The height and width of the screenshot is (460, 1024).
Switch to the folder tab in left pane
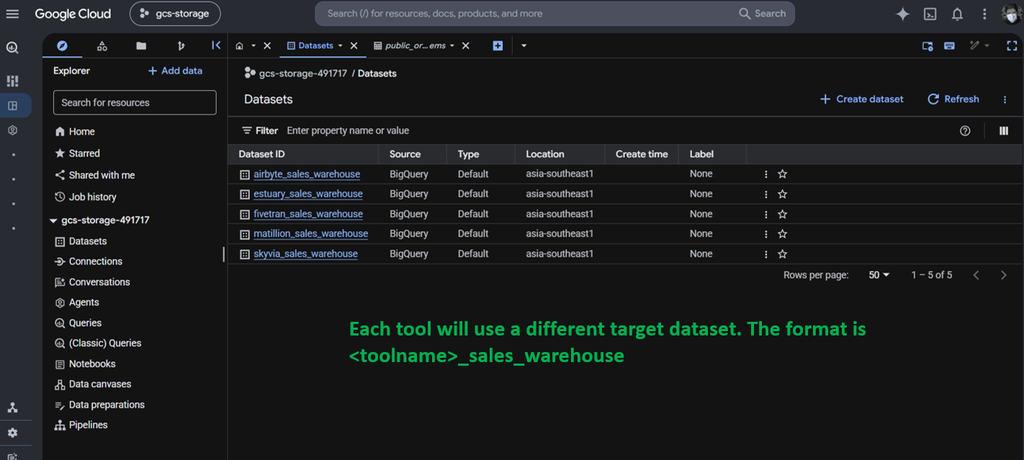pos(141,46)
